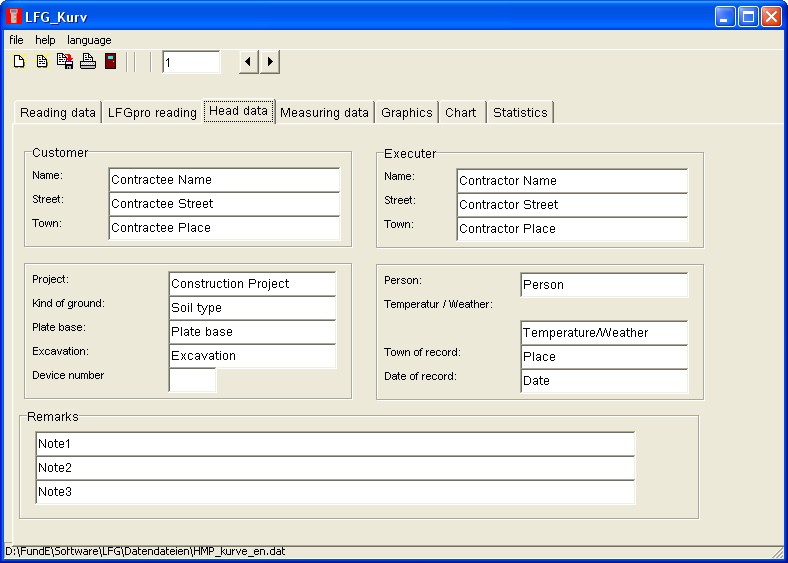Click the Remarks group label

[53, 417]
